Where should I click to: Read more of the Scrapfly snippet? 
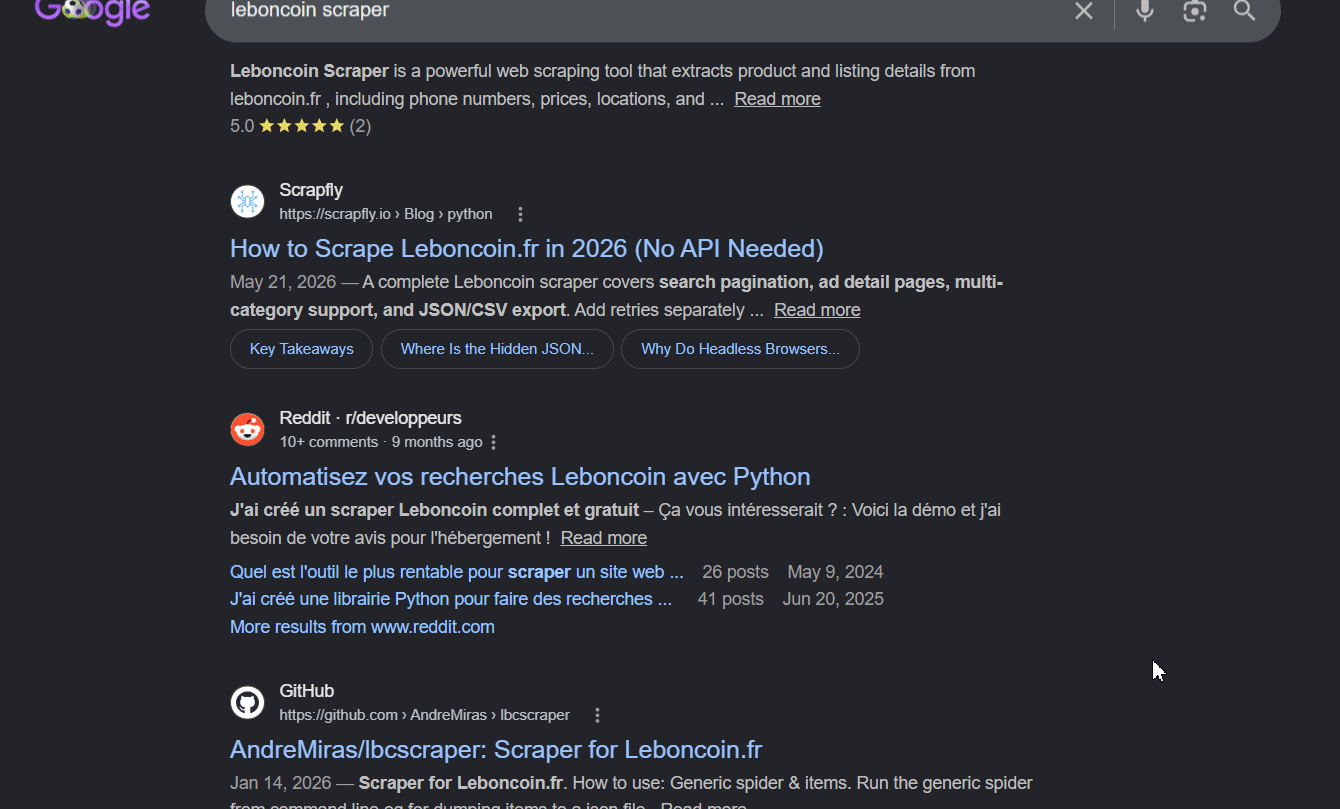[x=817, y=310]
